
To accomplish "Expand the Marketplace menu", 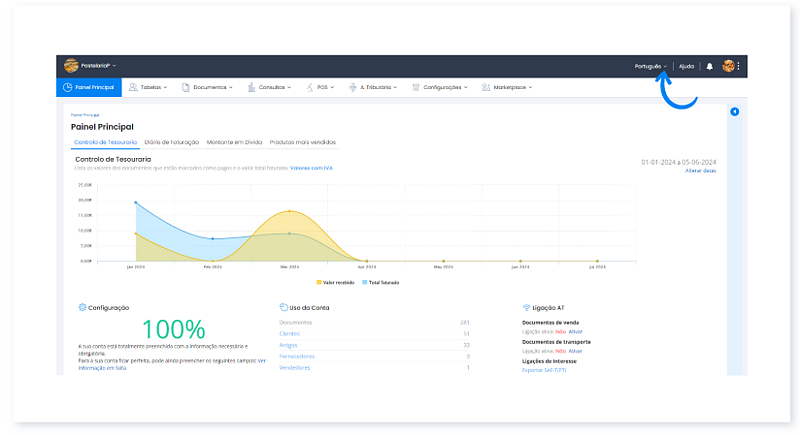I will tap(513, 87).
